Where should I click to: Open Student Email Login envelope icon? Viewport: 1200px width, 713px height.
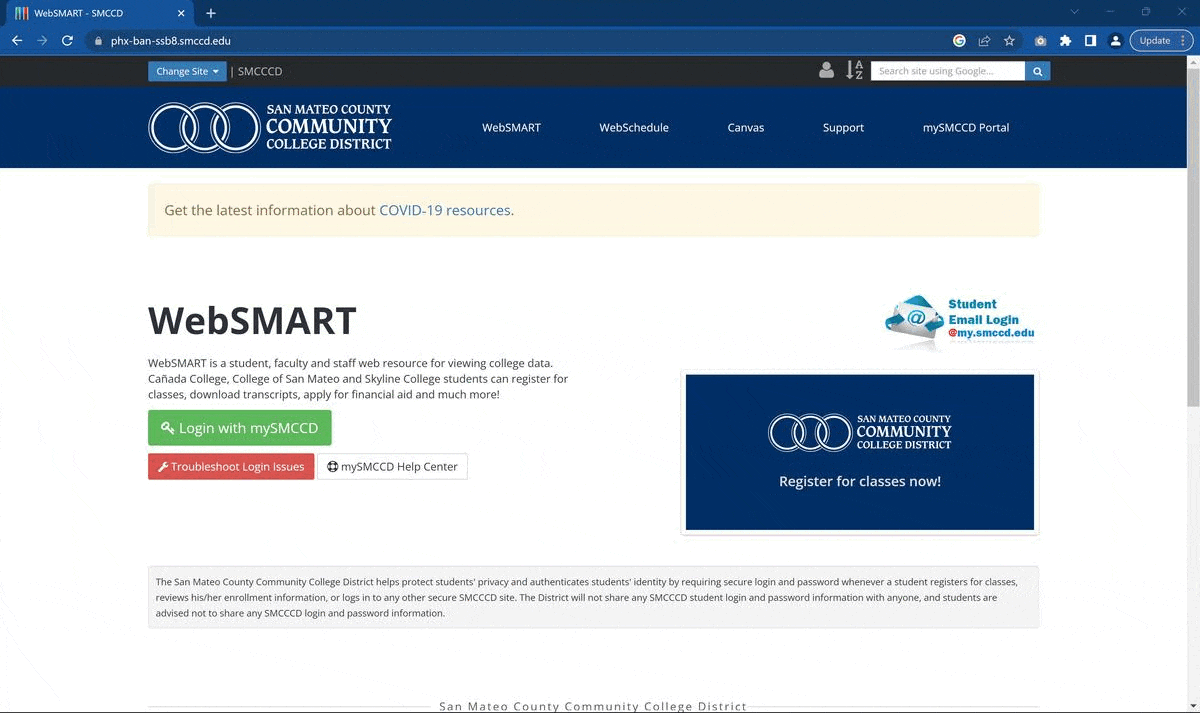914,320
